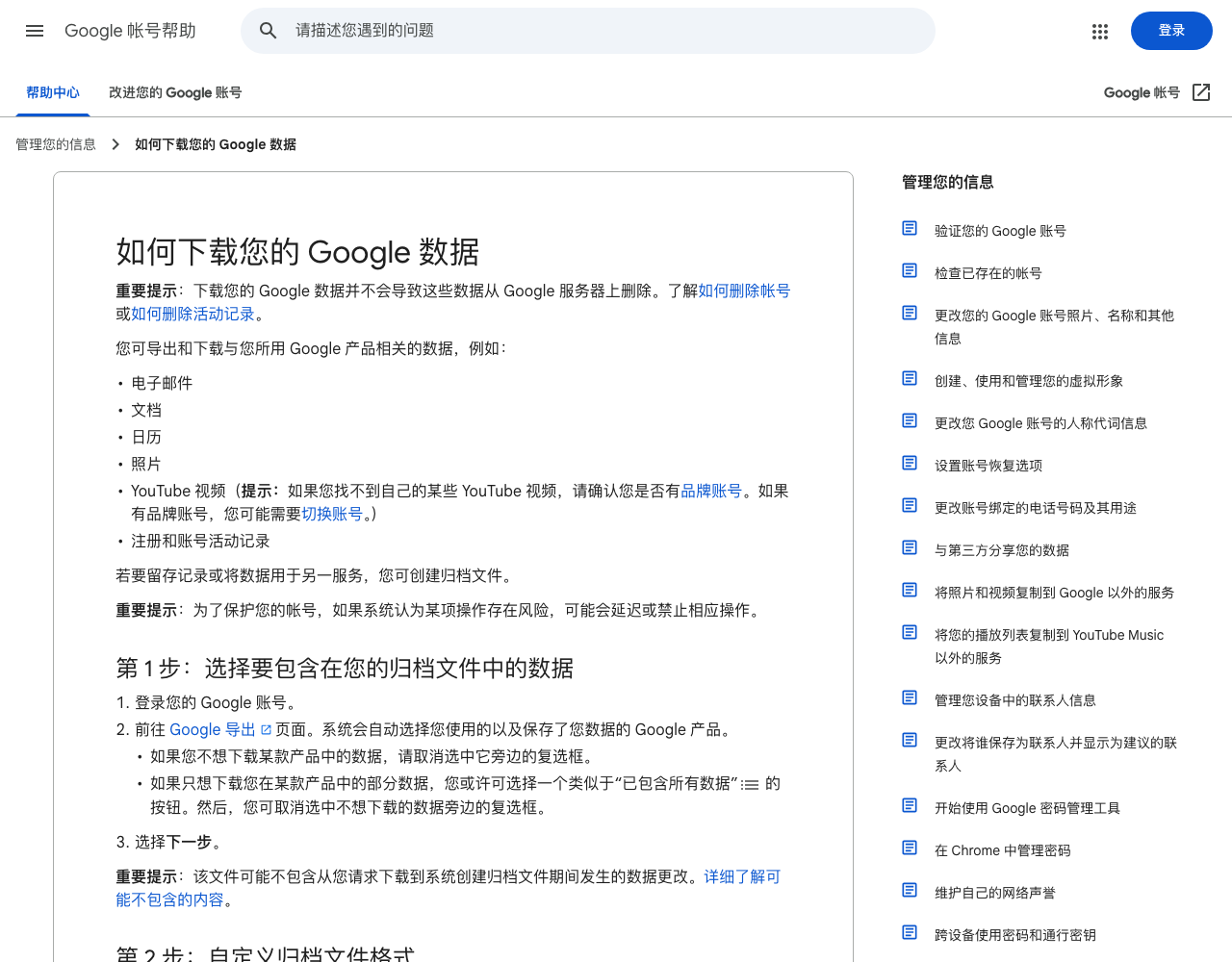Click the 如何下载您的 Google 数据 breadcrumb text
Viewport: 1232px width, 962px height.
pos(216,144)
